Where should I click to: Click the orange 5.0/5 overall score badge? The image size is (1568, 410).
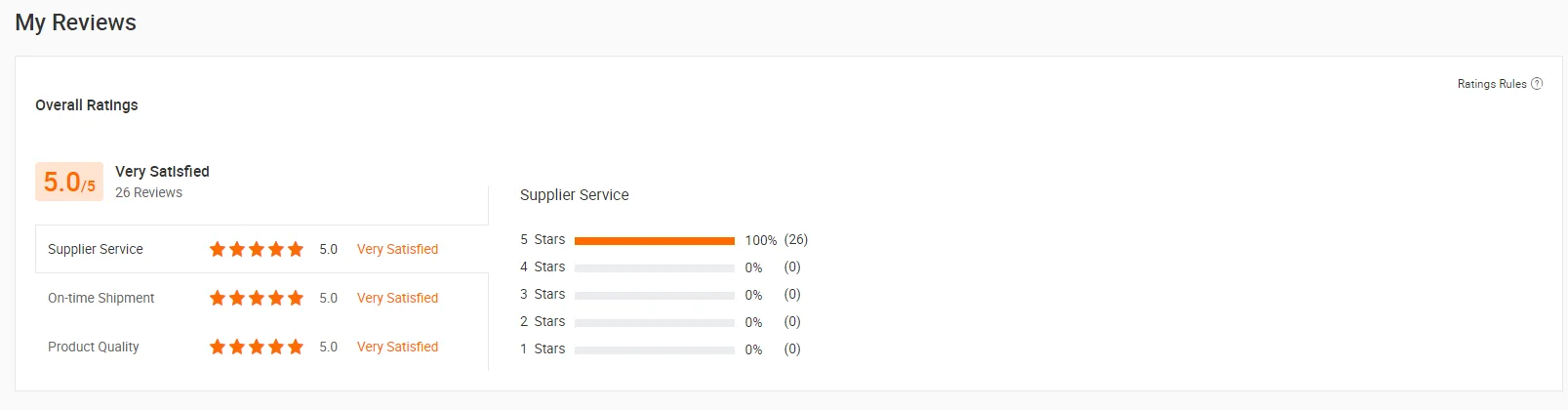(x=69, y=182)
